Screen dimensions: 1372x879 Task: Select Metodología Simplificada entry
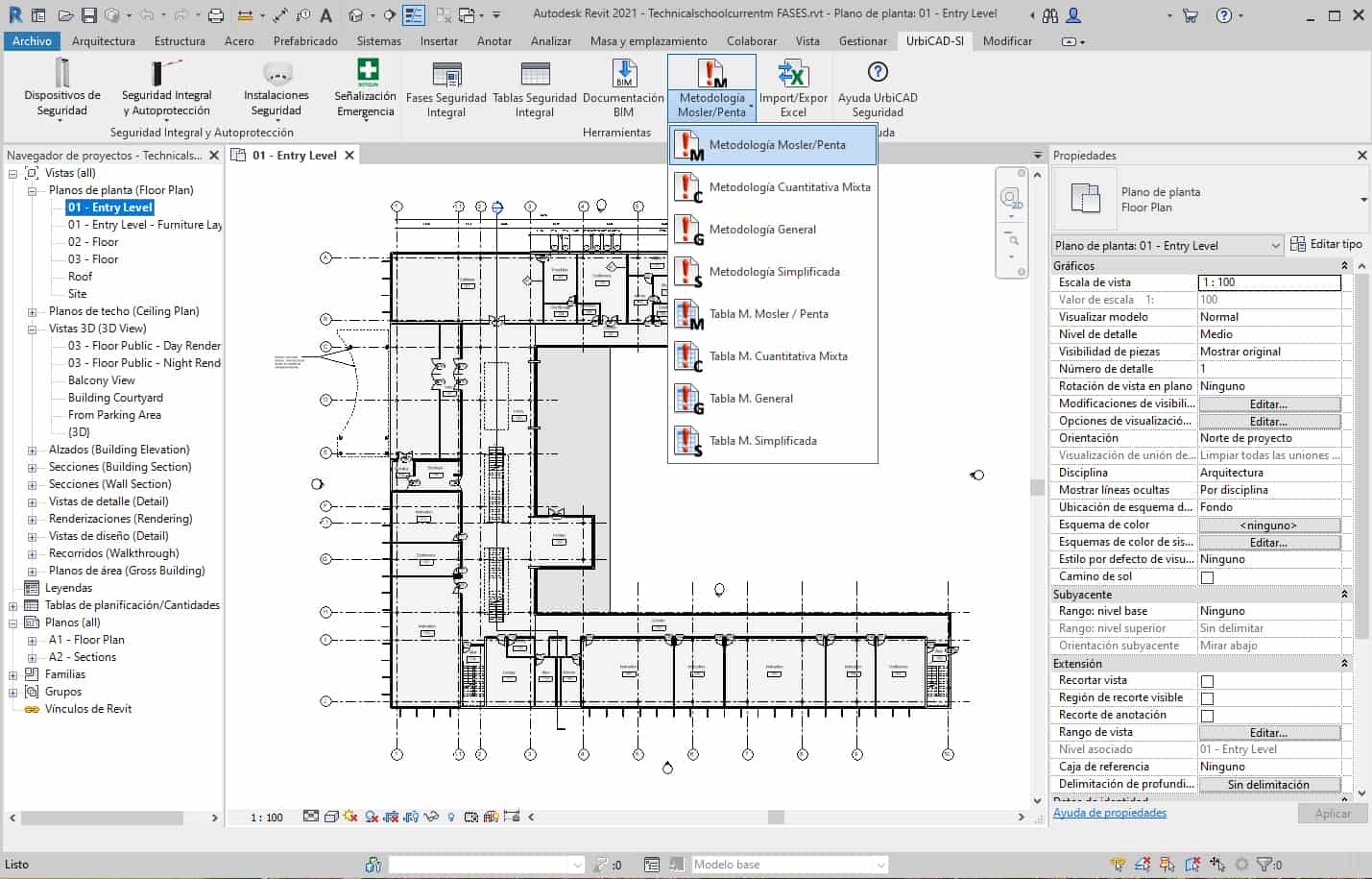(x=773, y=272)
